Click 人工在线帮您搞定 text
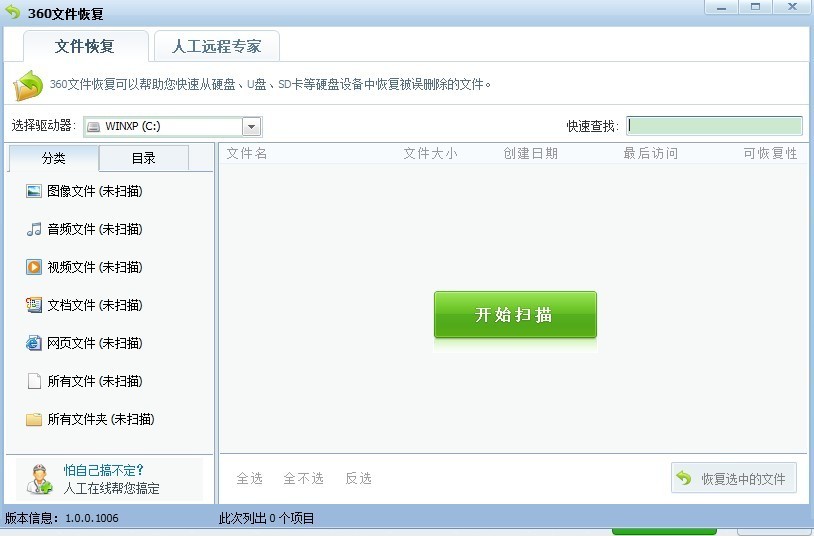The height and width of the screenshot is (536, 814). pos(111,488)
